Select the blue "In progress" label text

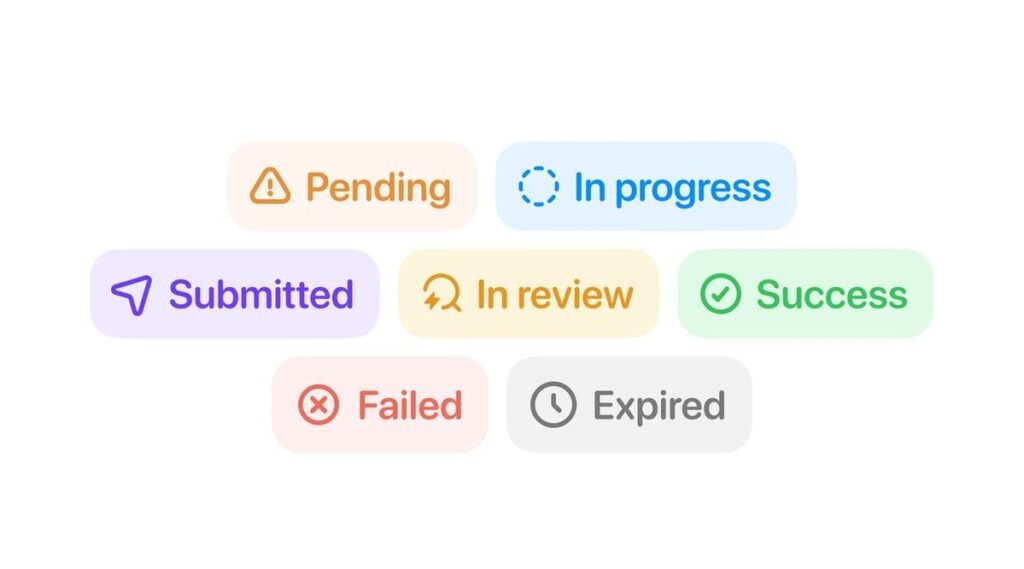672,187
